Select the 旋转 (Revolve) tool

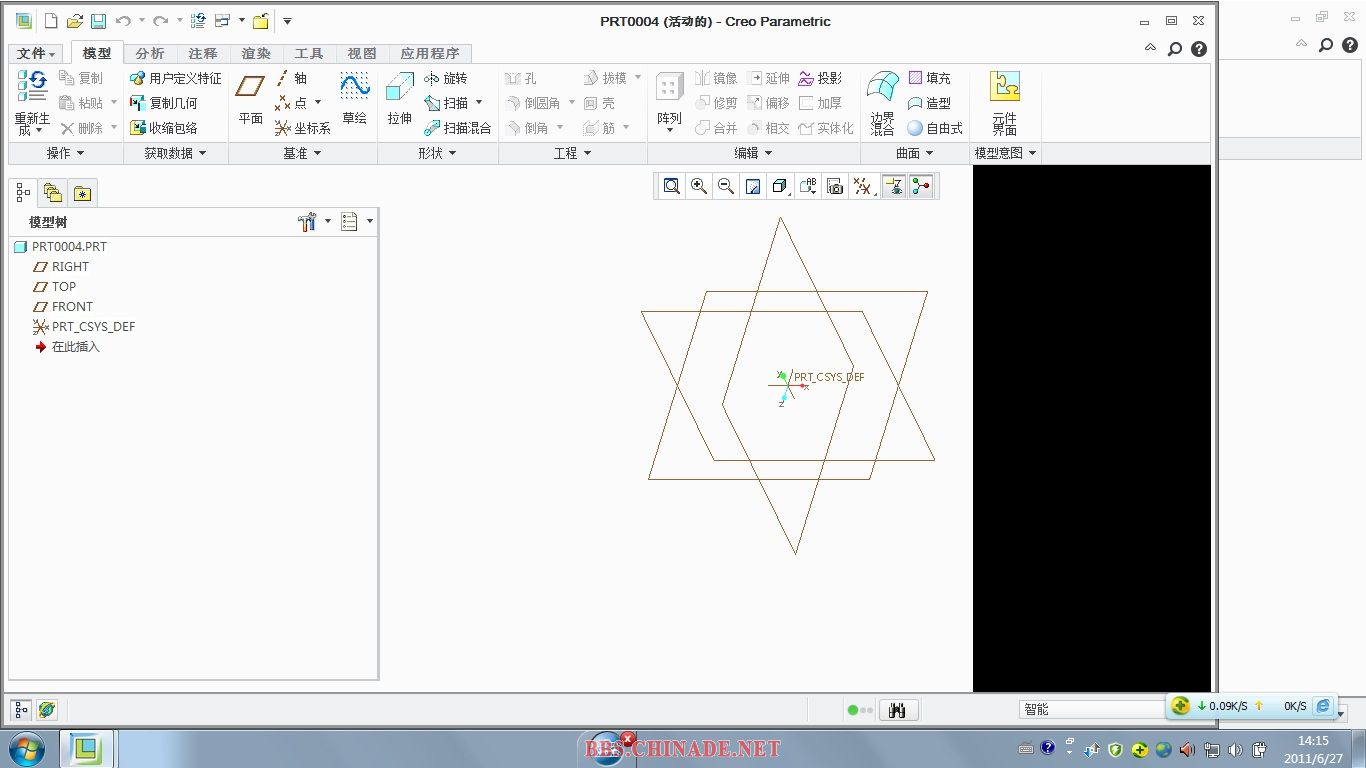point(445,78)
